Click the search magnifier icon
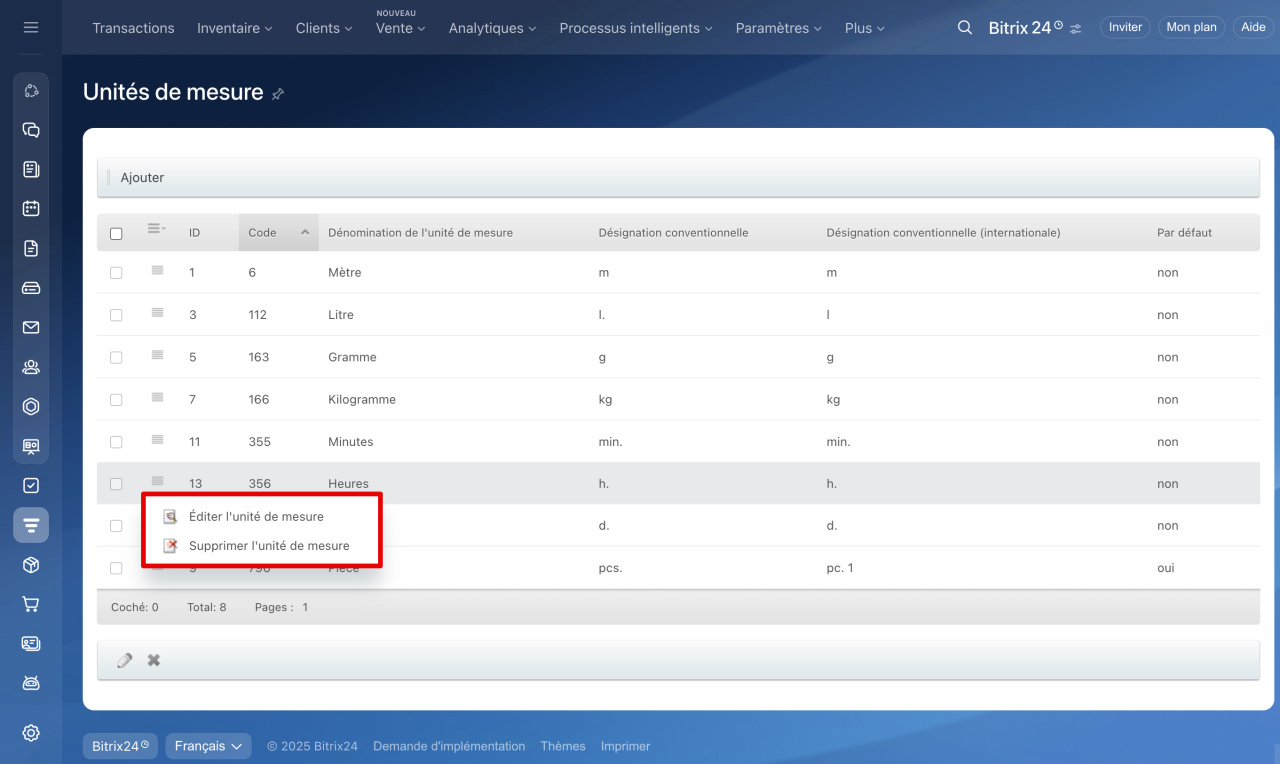The height and width of the screenshot is (764, 1280). tap(965, 28)
